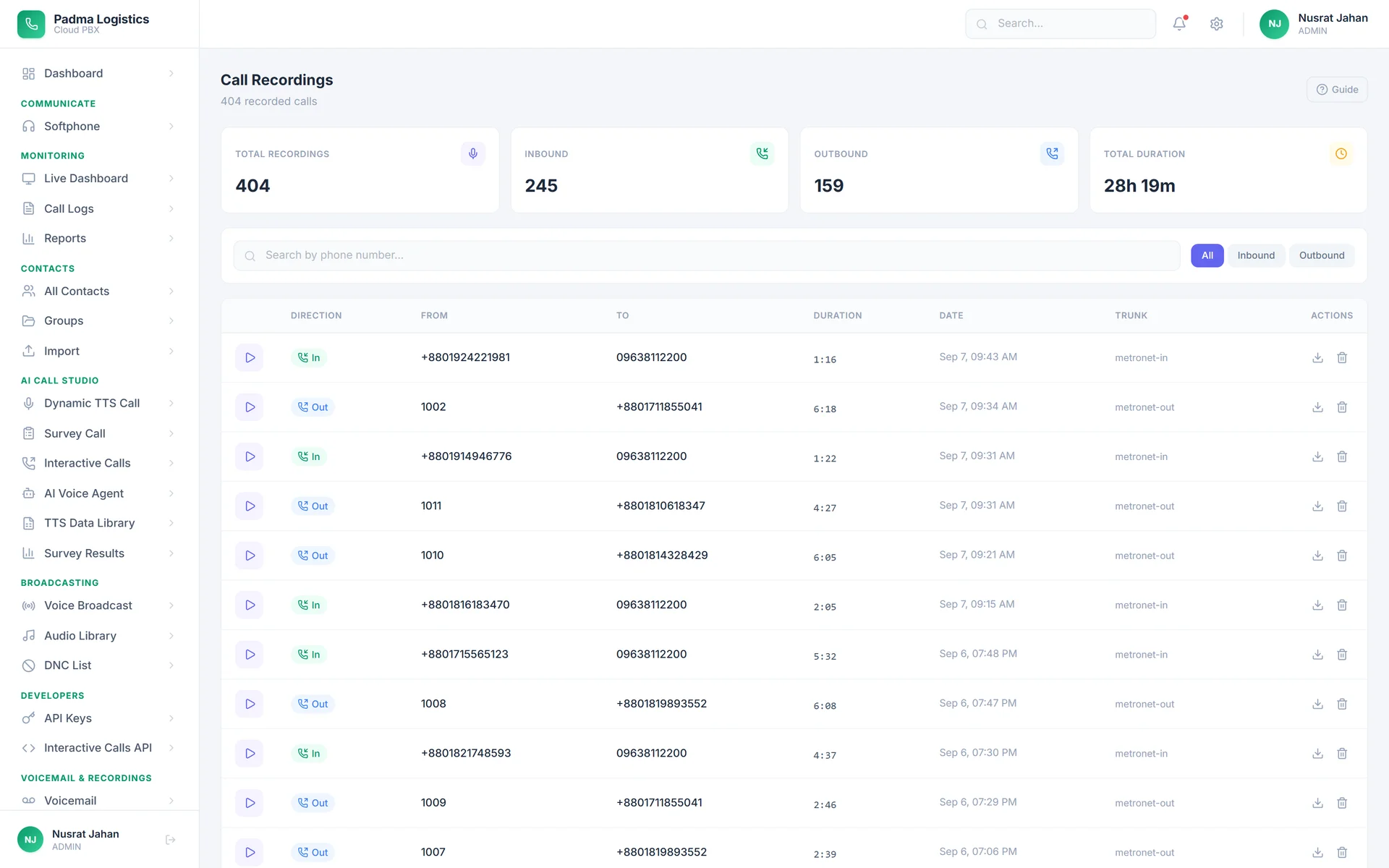Click the microphone icon on Total Recordings
The width and height of the screenshot is (1389, 868).
point(473,153)
